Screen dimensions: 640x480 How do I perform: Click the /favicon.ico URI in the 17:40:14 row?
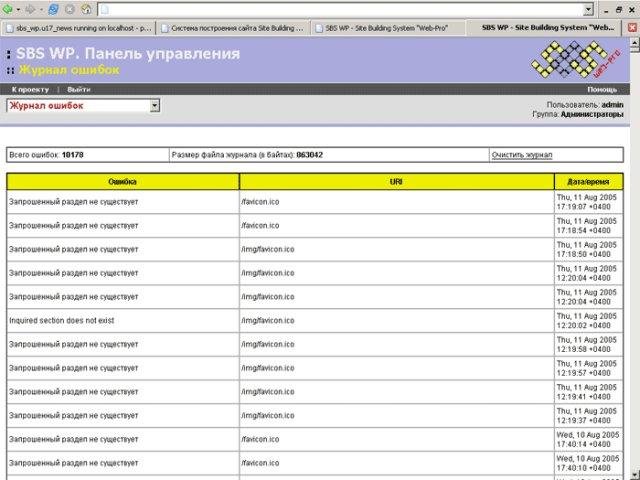pos(260,440)
